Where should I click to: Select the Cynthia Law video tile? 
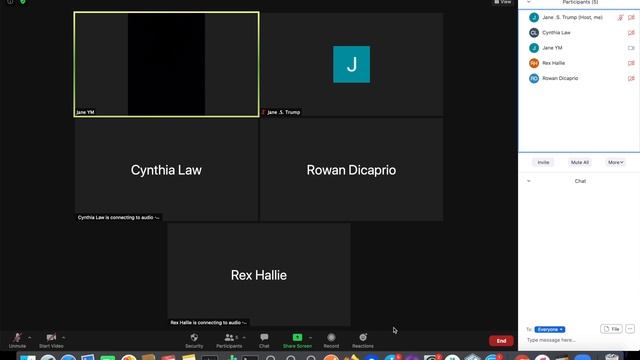coord(167,170)
